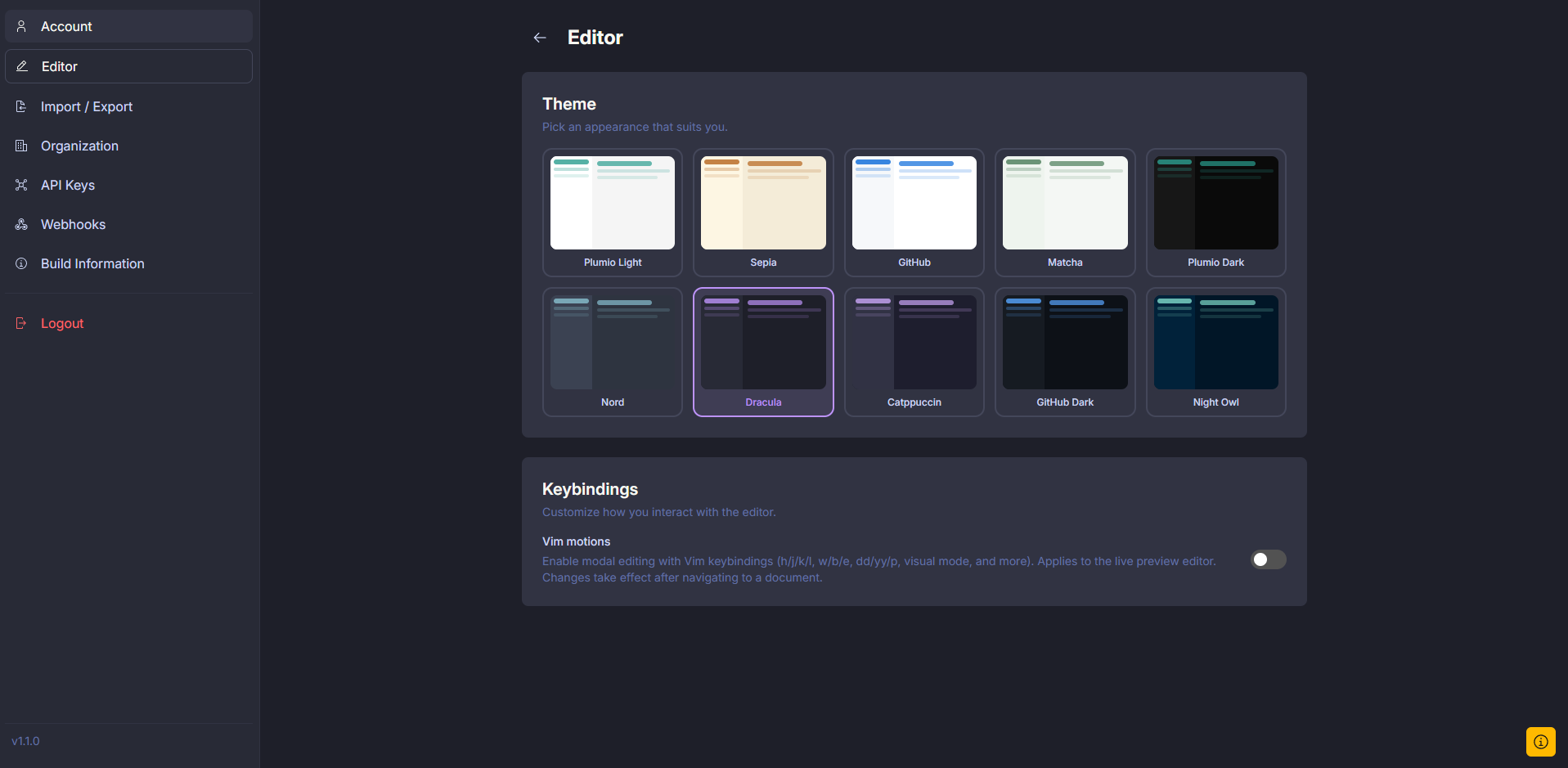Switch to the Plumio Dark theme
Screen dimensions: 1568x768
point(1216,213)
